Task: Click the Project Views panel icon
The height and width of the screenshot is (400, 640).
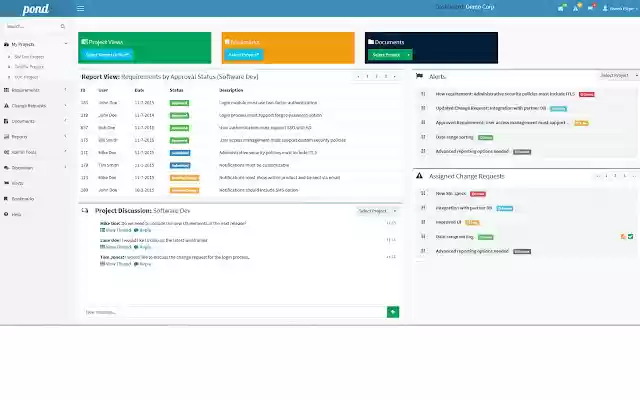Action: coord(84,42)
